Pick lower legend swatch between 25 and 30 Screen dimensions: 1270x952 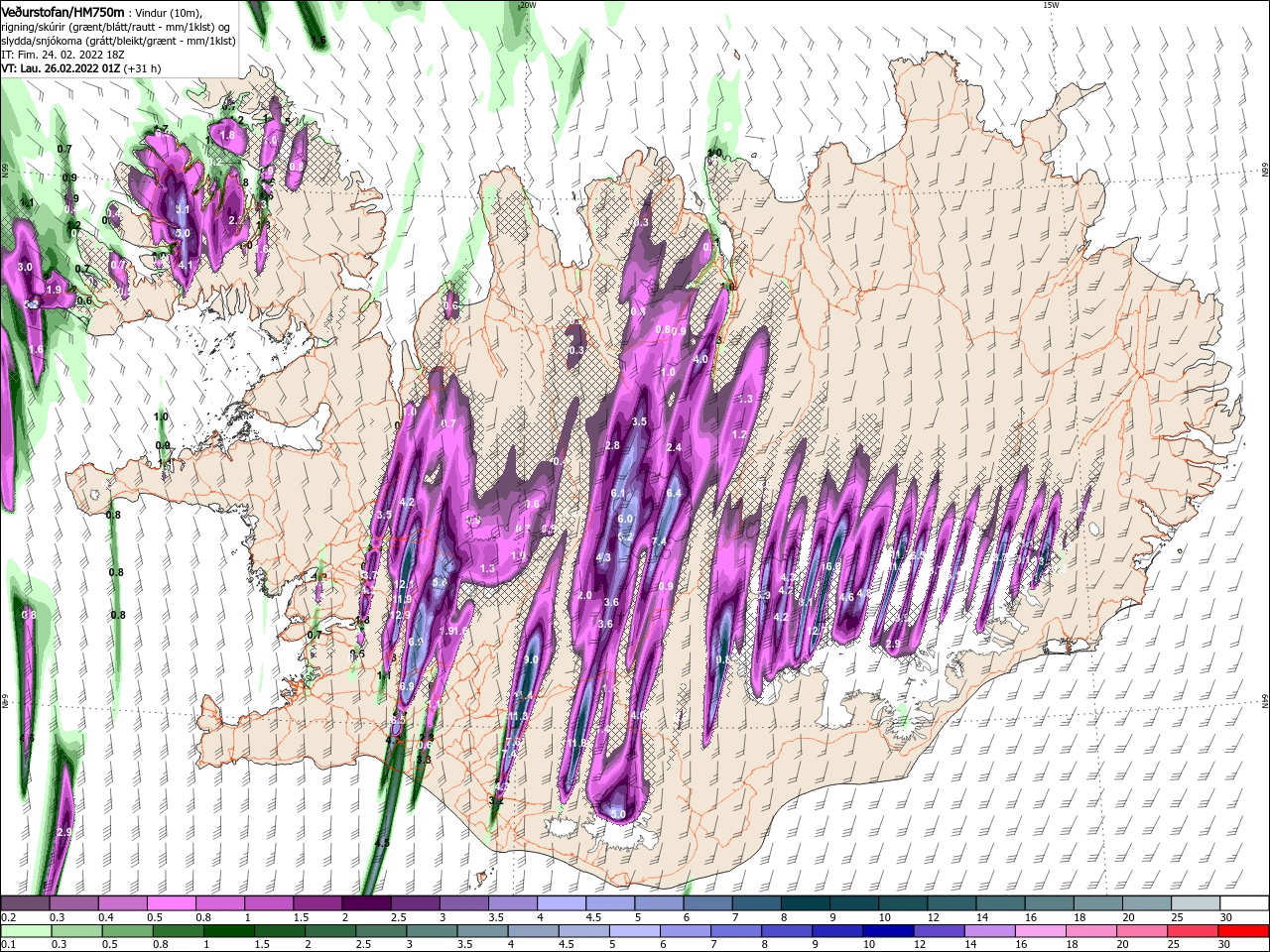click(1191, 931)
